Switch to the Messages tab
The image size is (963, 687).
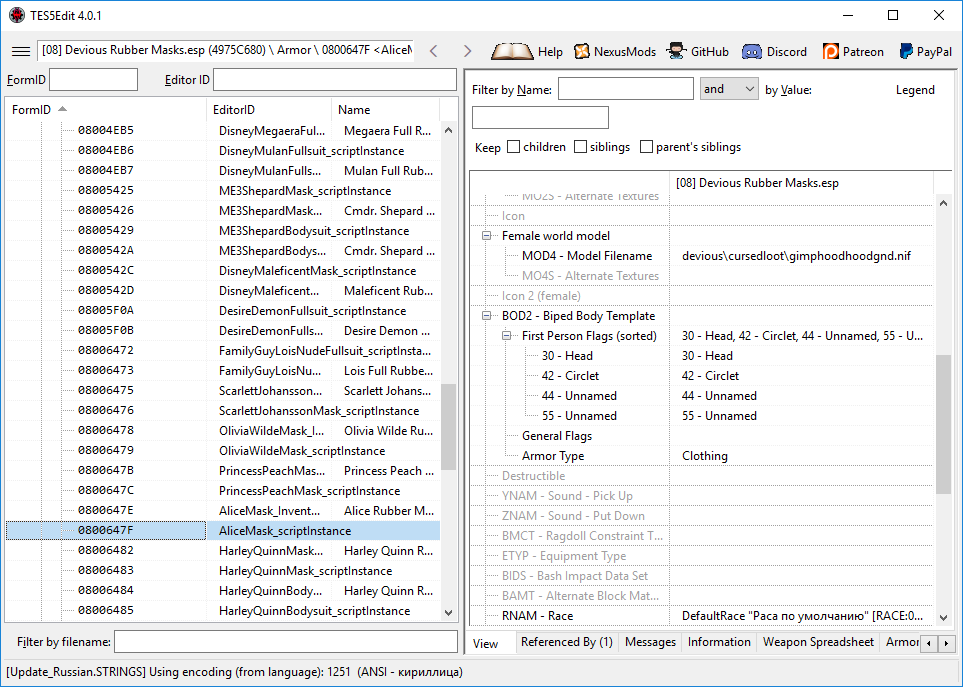[x=650, y=642]
